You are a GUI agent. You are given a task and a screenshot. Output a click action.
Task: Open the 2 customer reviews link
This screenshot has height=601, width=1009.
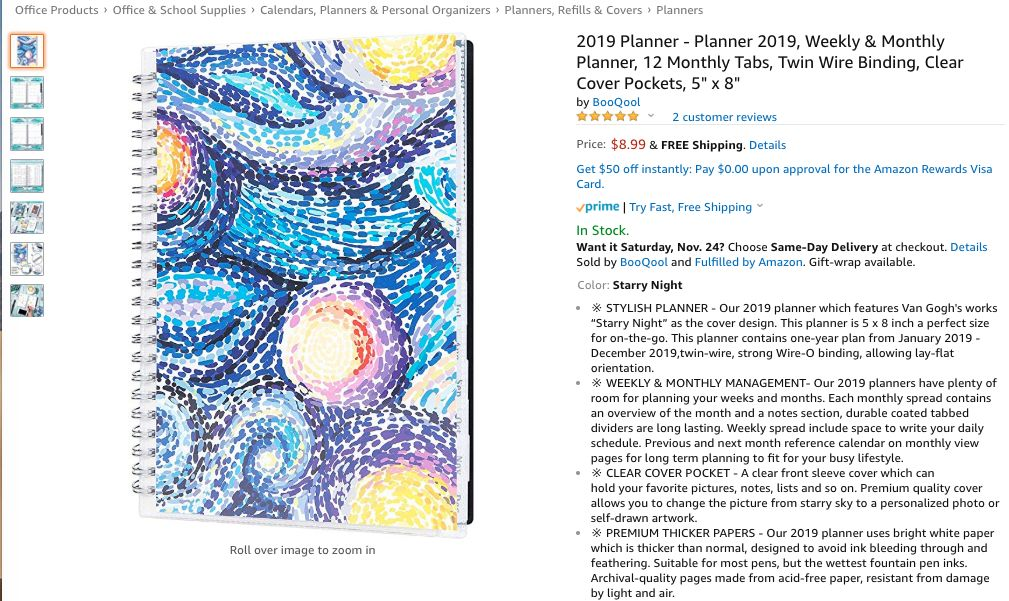(x=724, y=117)
